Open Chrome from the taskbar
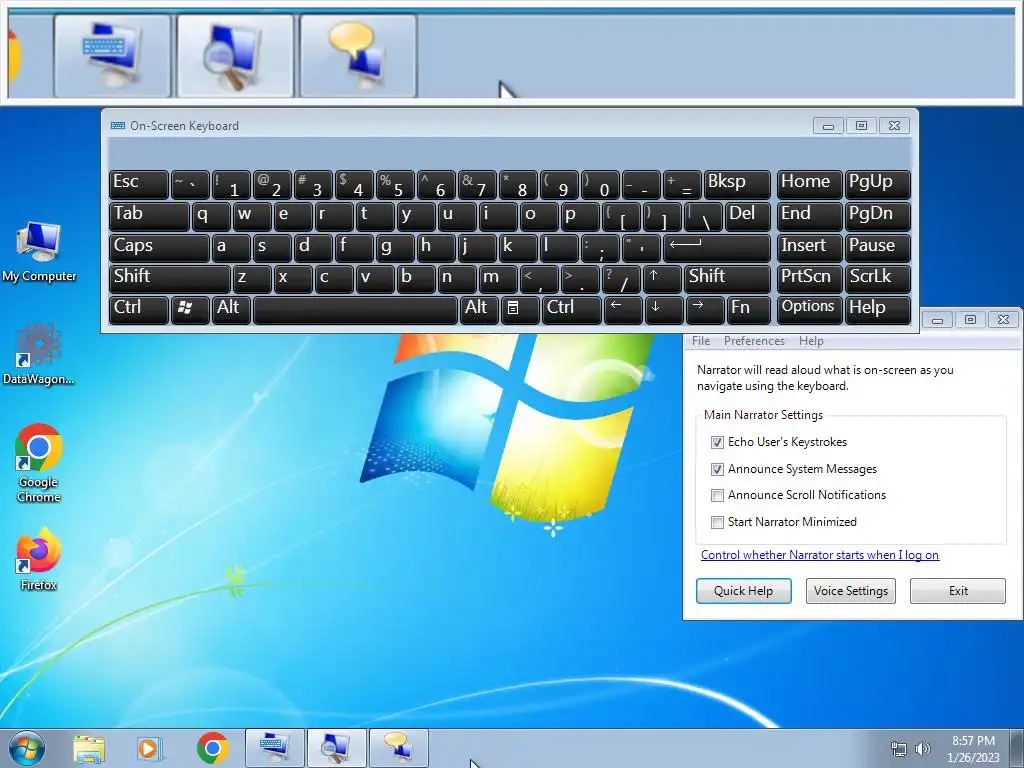The height and width of the screenshot is (768, 1024). [x=212, y=748]
